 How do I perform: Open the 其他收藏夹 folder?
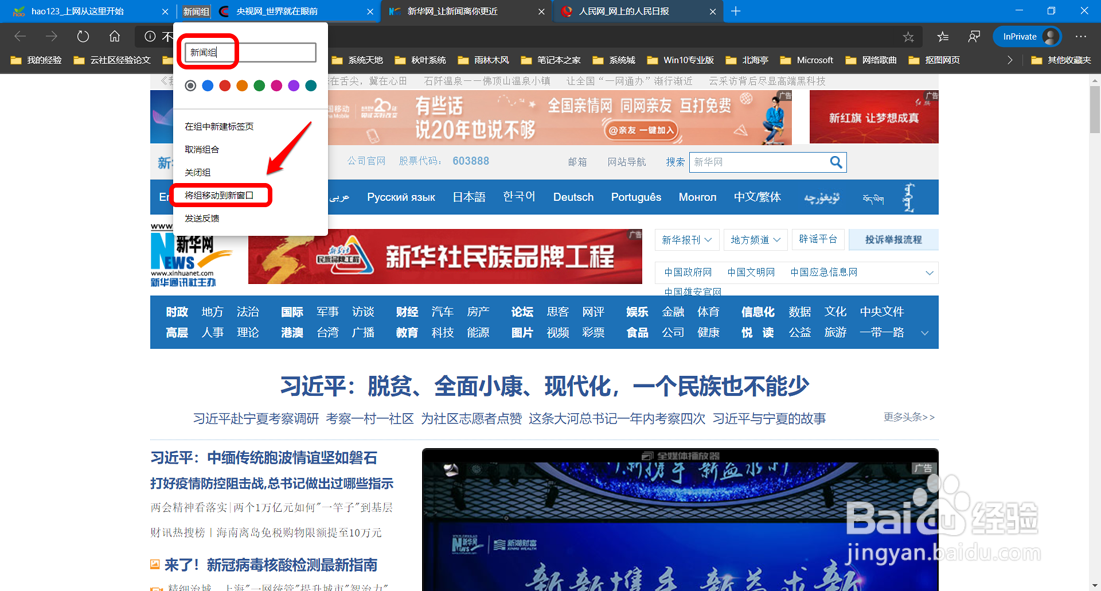[x=1060, y=60]
